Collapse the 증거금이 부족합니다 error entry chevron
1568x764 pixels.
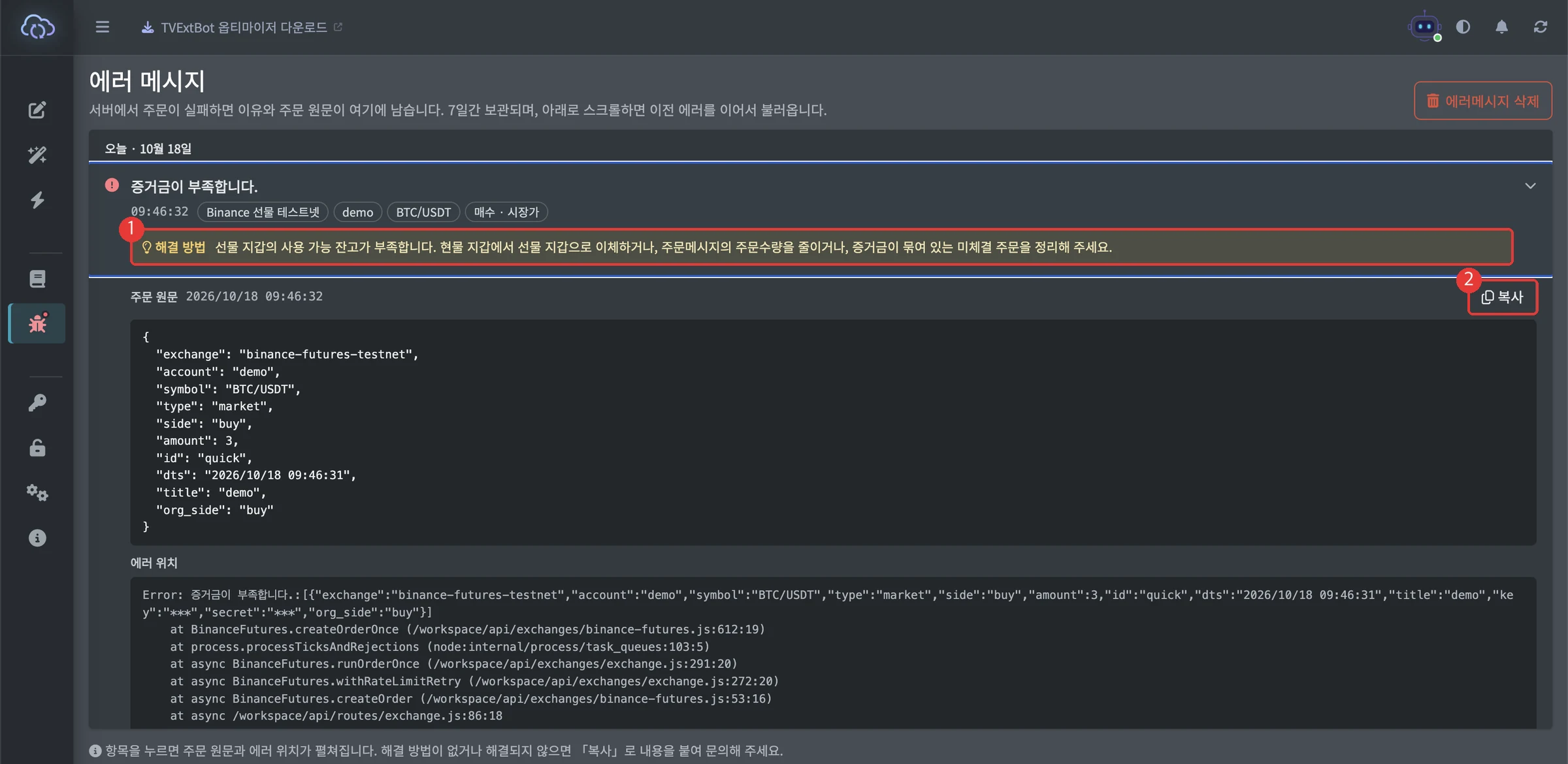1530,186
